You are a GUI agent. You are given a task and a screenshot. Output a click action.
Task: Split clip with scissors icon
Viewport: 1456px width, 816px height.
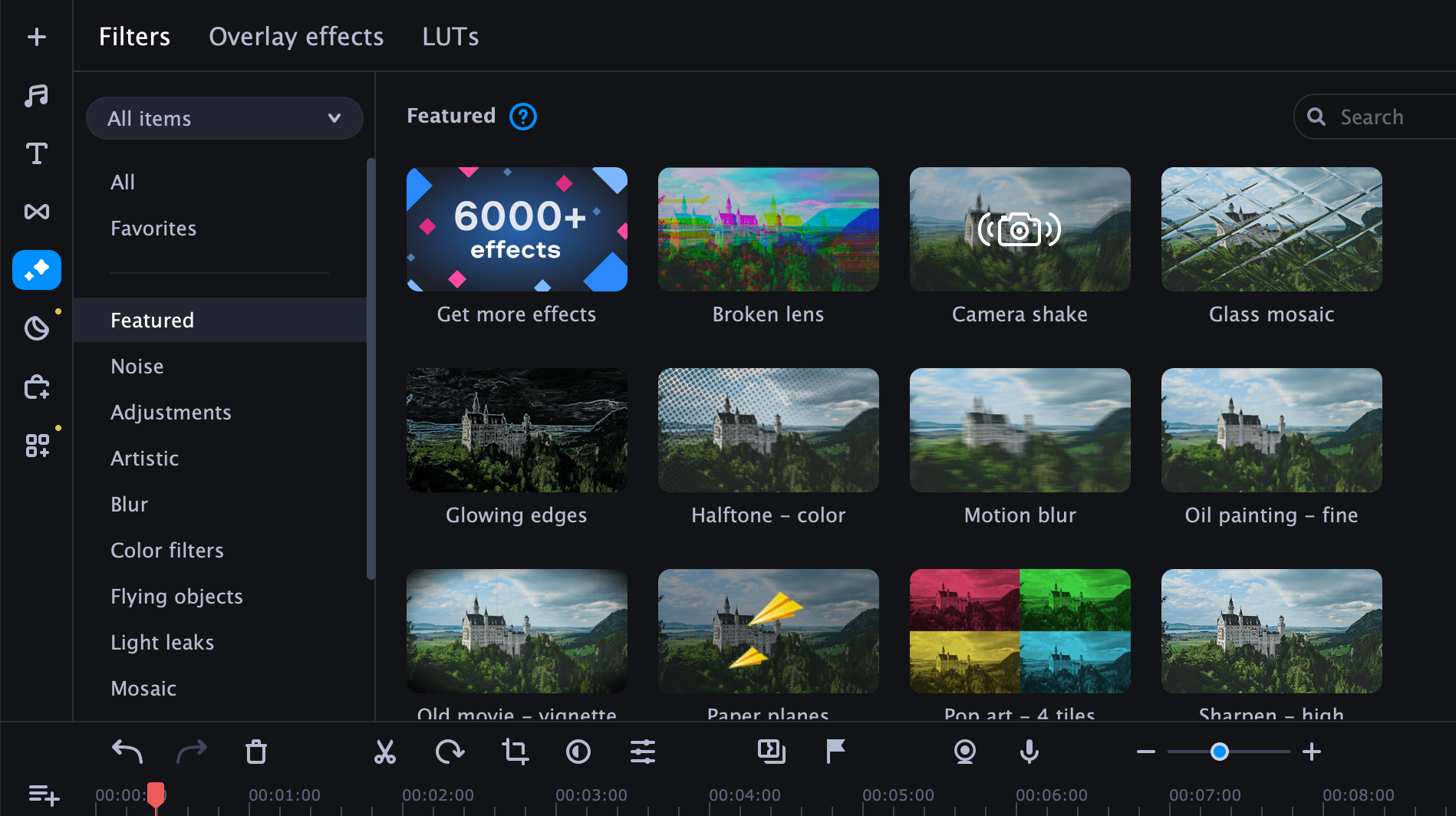(385, 752)
